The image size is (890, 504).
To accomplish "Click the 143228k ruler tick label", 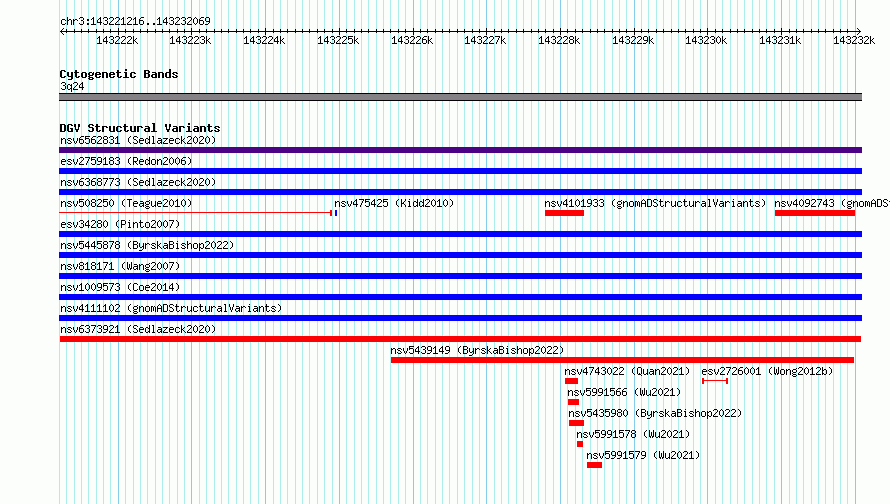I will (559, 40).
